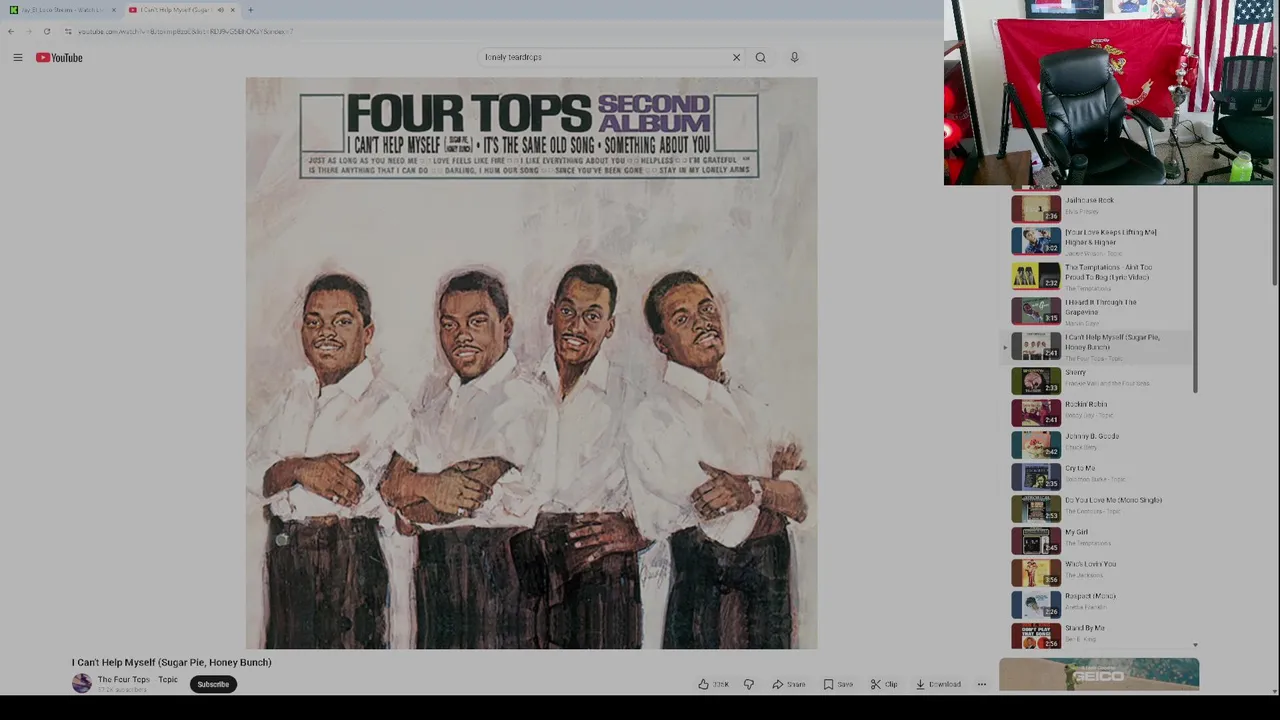This screenshot has height=720, width=1280.
Task: Open The Four Tops channel avatar
Action: pyautogui.click(x=82, y=684)
